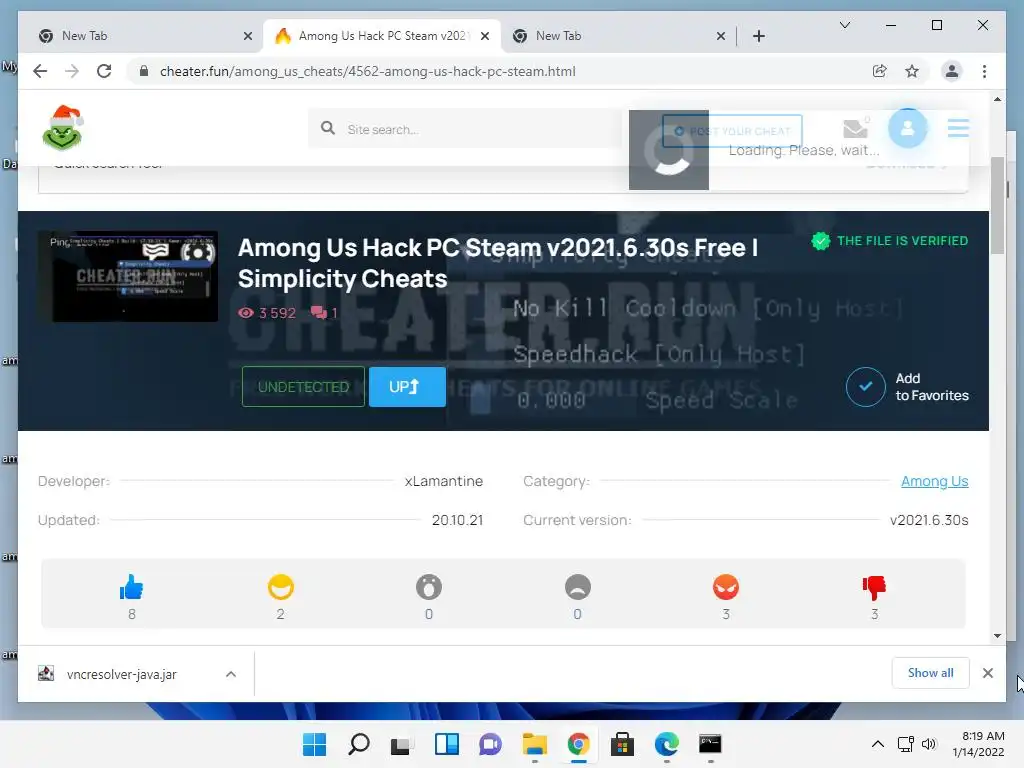Open Chat app from taskbar
The width and height of the screenshot is (1024, 768).
[x=490, y=744]
